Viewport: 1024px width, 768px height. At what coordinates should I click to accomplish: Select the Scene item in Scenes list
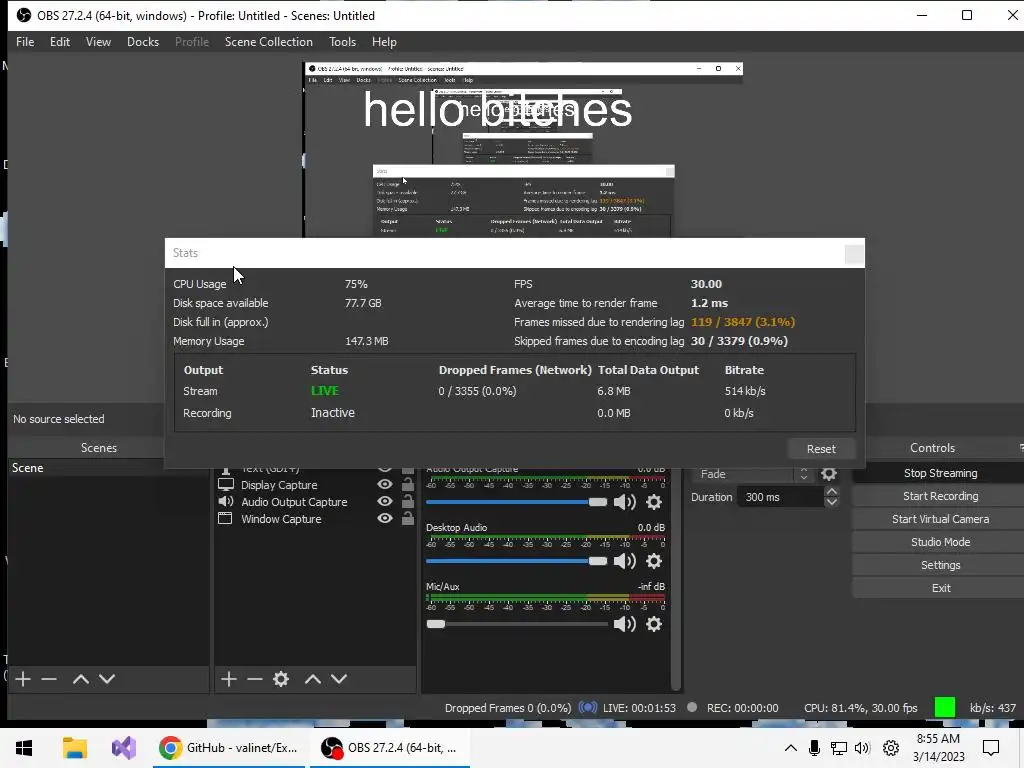(x=109, y=468)
